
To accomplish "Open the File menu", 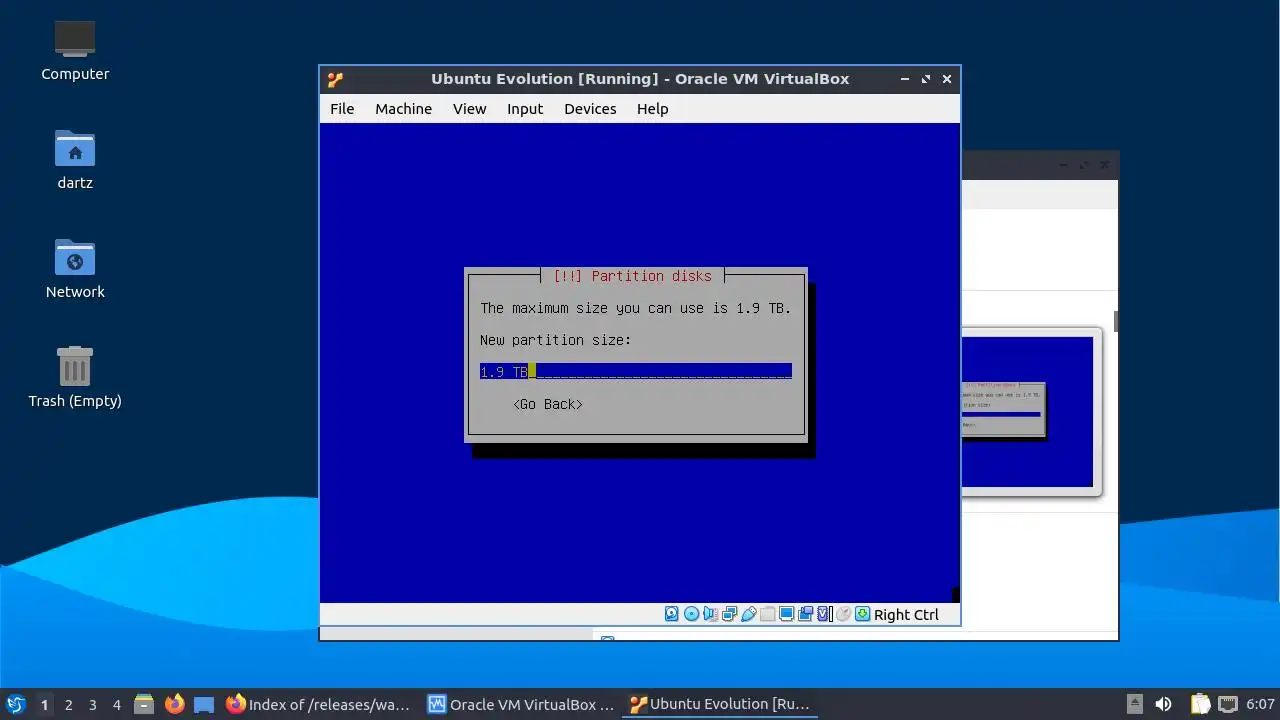I will tap(342, 109).
